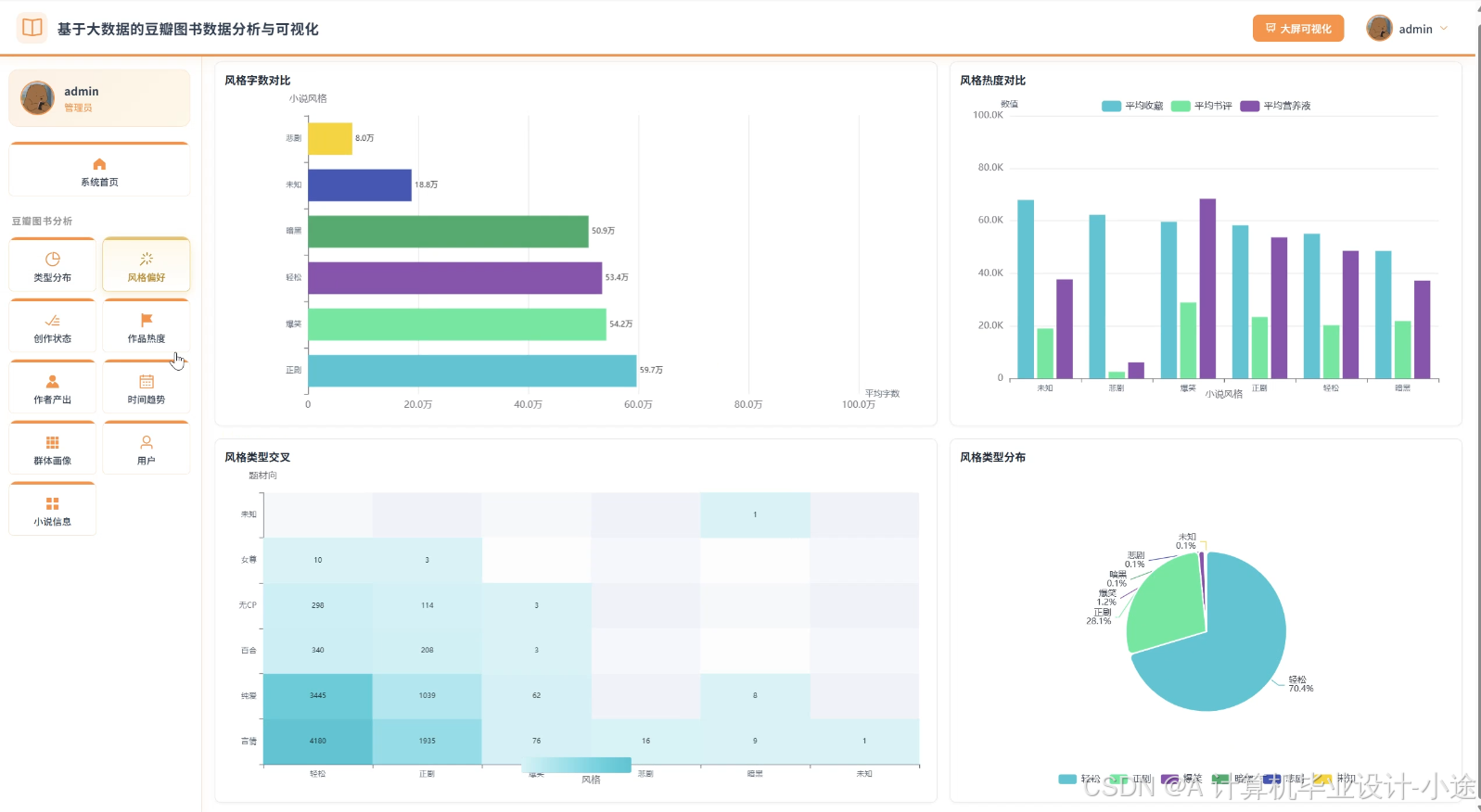Toggle 爆笑 legend item in pie chart
The width and height of the screenshot is (1481, 812).
coord(1181,779)
